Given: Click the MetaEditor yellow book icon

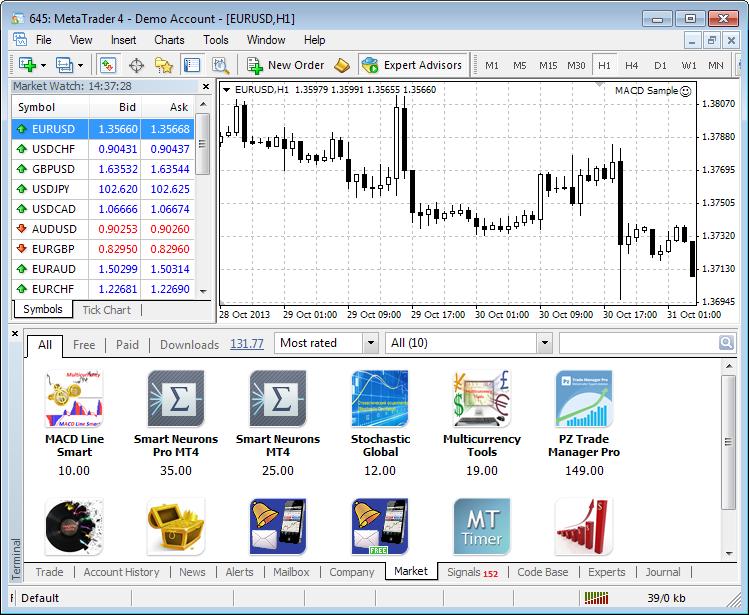Looking at the screenshot, I should [342, 65].
